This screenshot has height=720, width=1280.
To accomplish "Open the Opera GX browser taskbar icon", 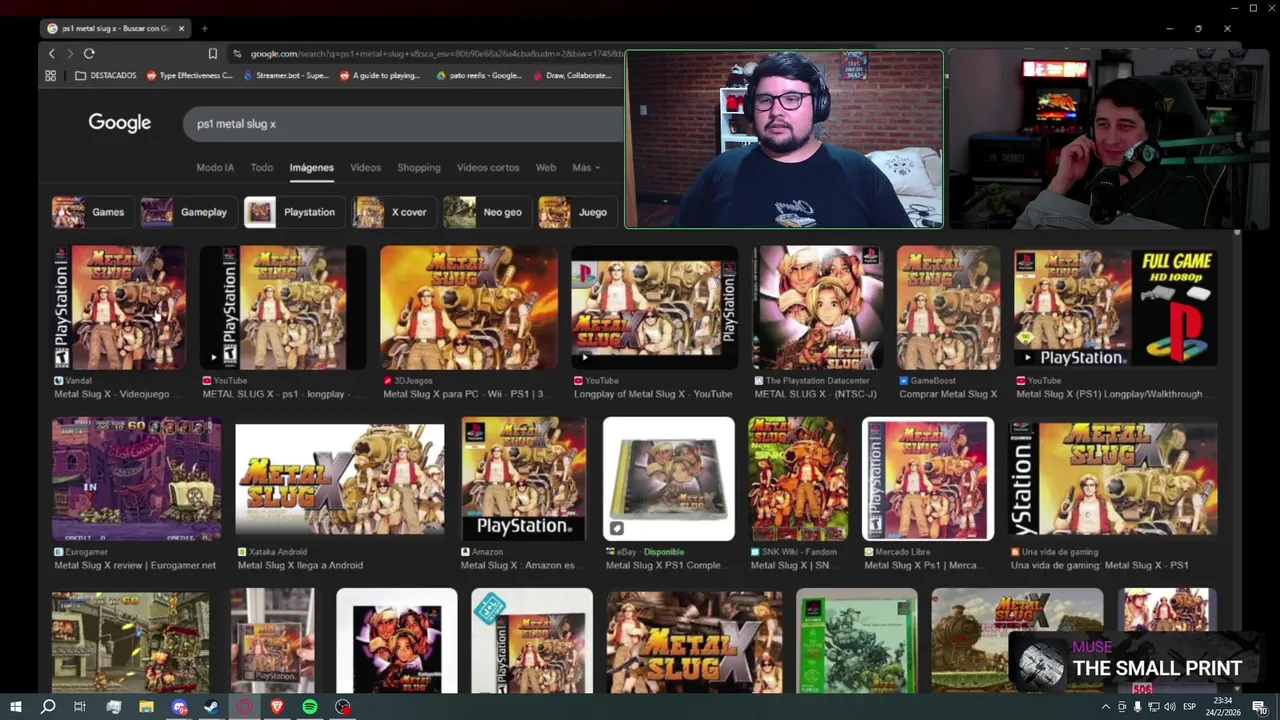I will 245,707.
